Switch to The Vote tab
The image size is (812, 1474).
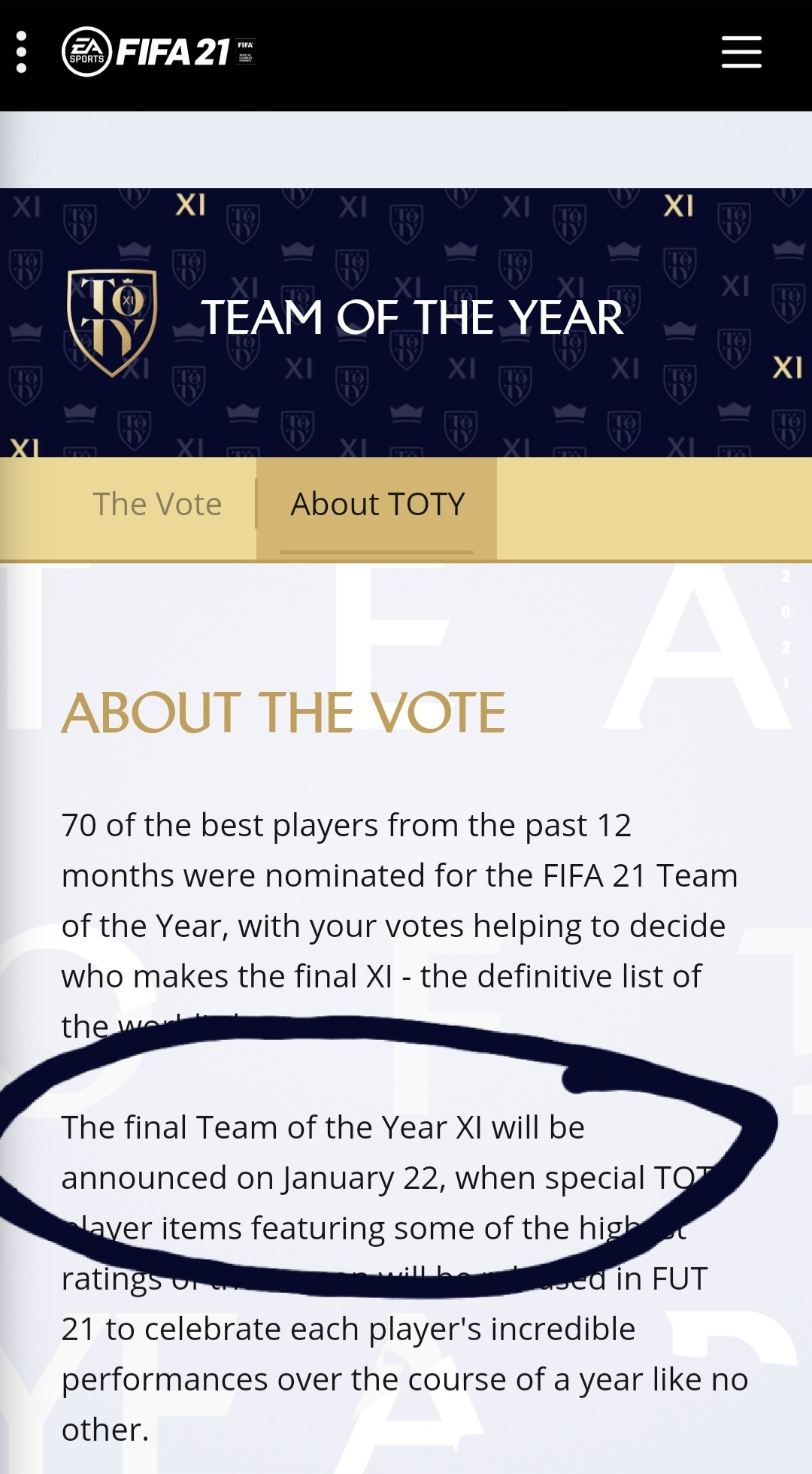coord(157,504)
